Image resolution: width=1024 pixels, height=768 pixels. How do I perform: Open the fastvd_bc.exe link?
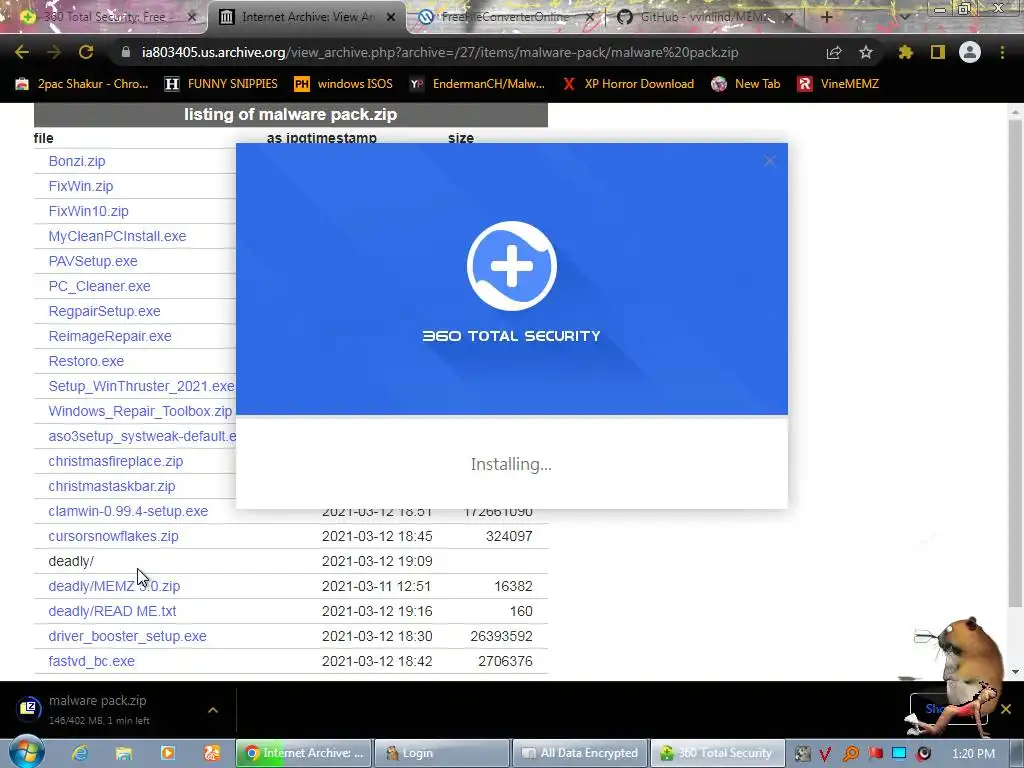pyautogui.click(x=91, y=661)
